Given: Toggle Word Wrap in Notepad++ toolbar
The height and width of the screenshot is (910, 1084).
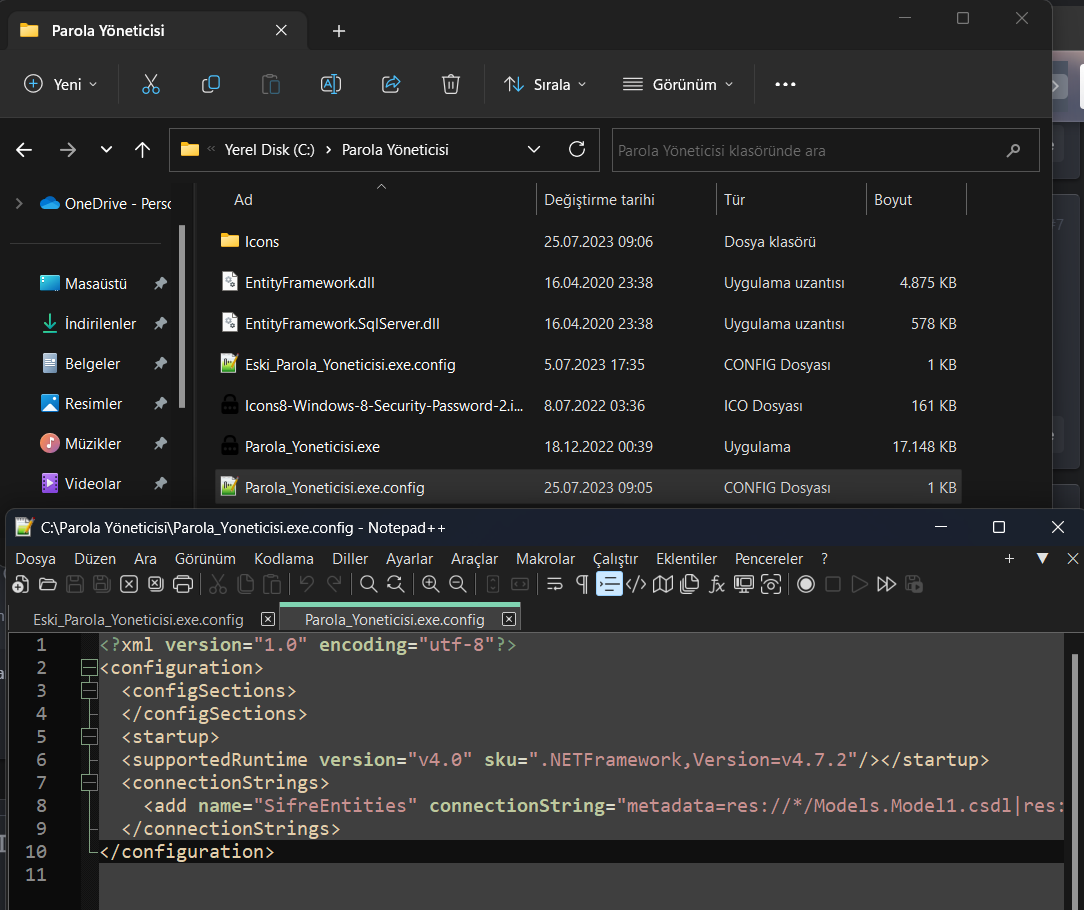Looking at the screenshot, I should [x=555, y=584].
